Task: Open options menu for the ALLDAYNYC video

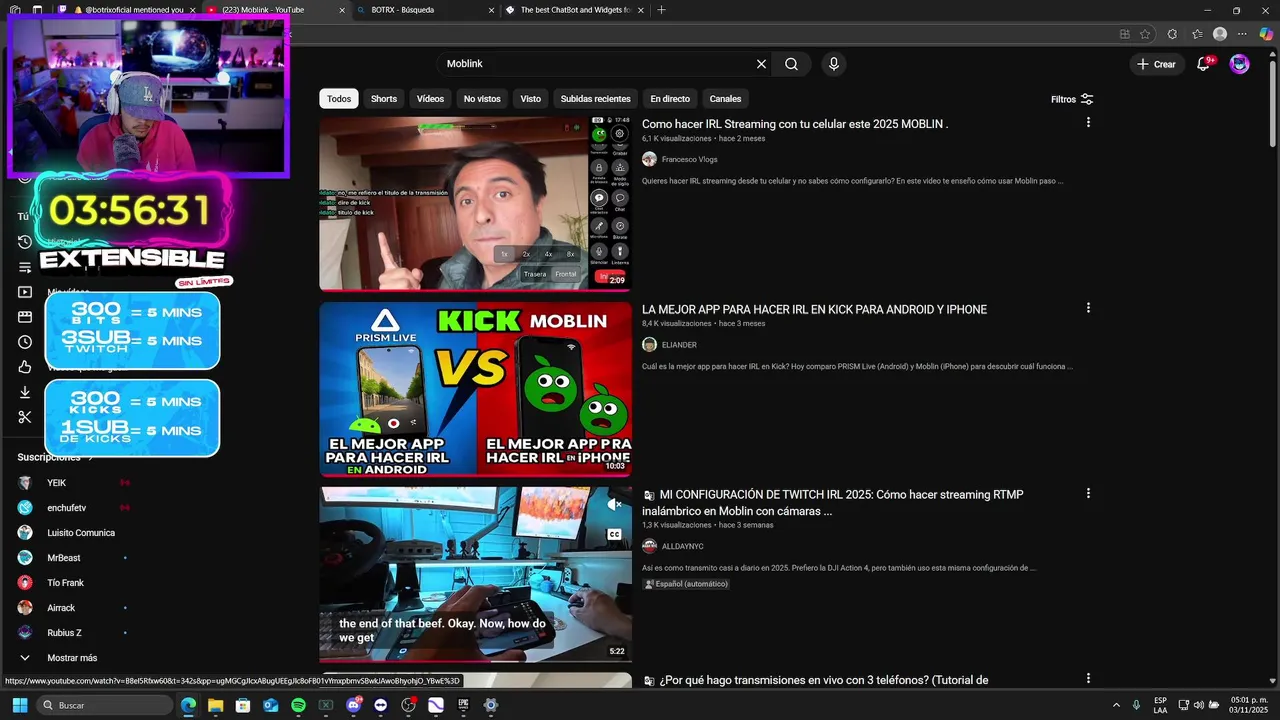Action: tap(1088, 493)
